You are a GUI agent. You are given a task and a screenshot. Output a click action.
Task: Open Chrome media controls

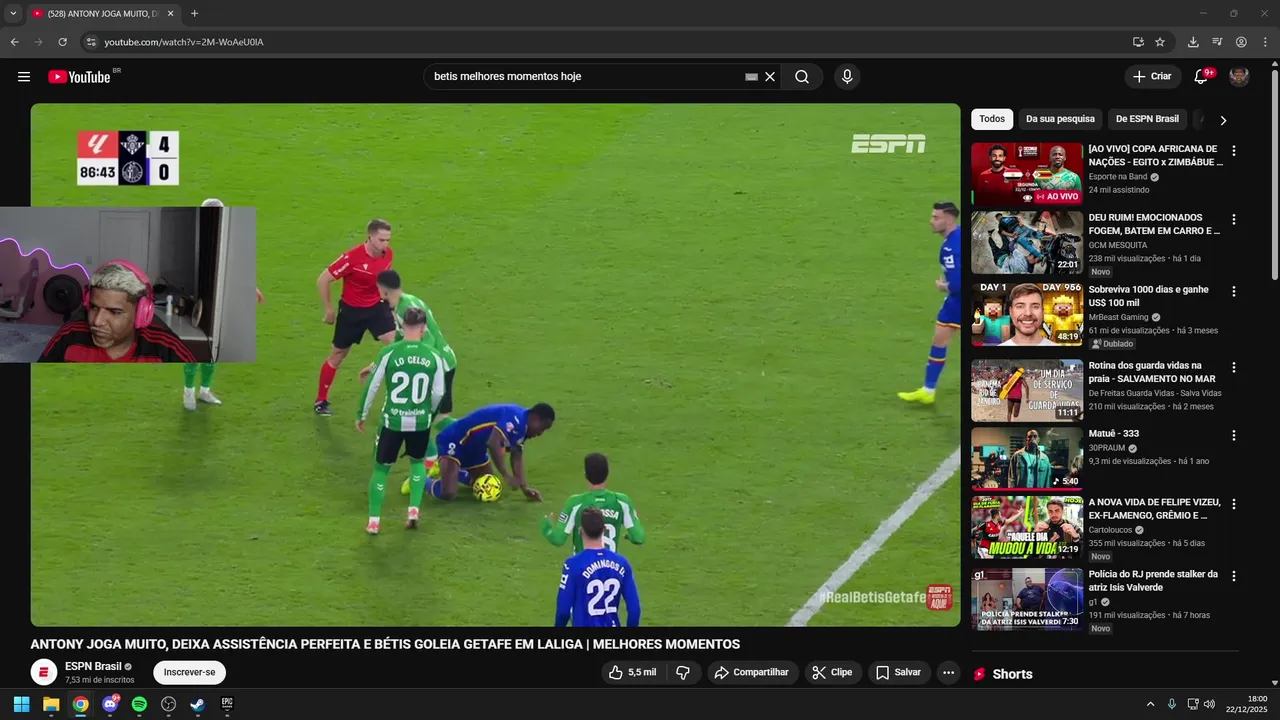pos(1217,42)
